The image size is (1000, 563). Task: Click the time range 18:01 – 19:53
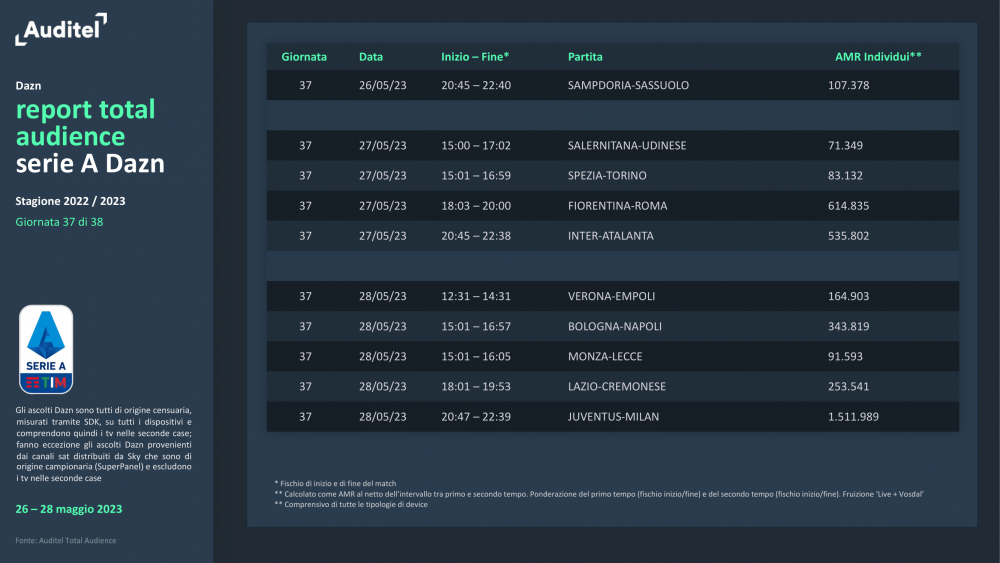tap(476, 386)
